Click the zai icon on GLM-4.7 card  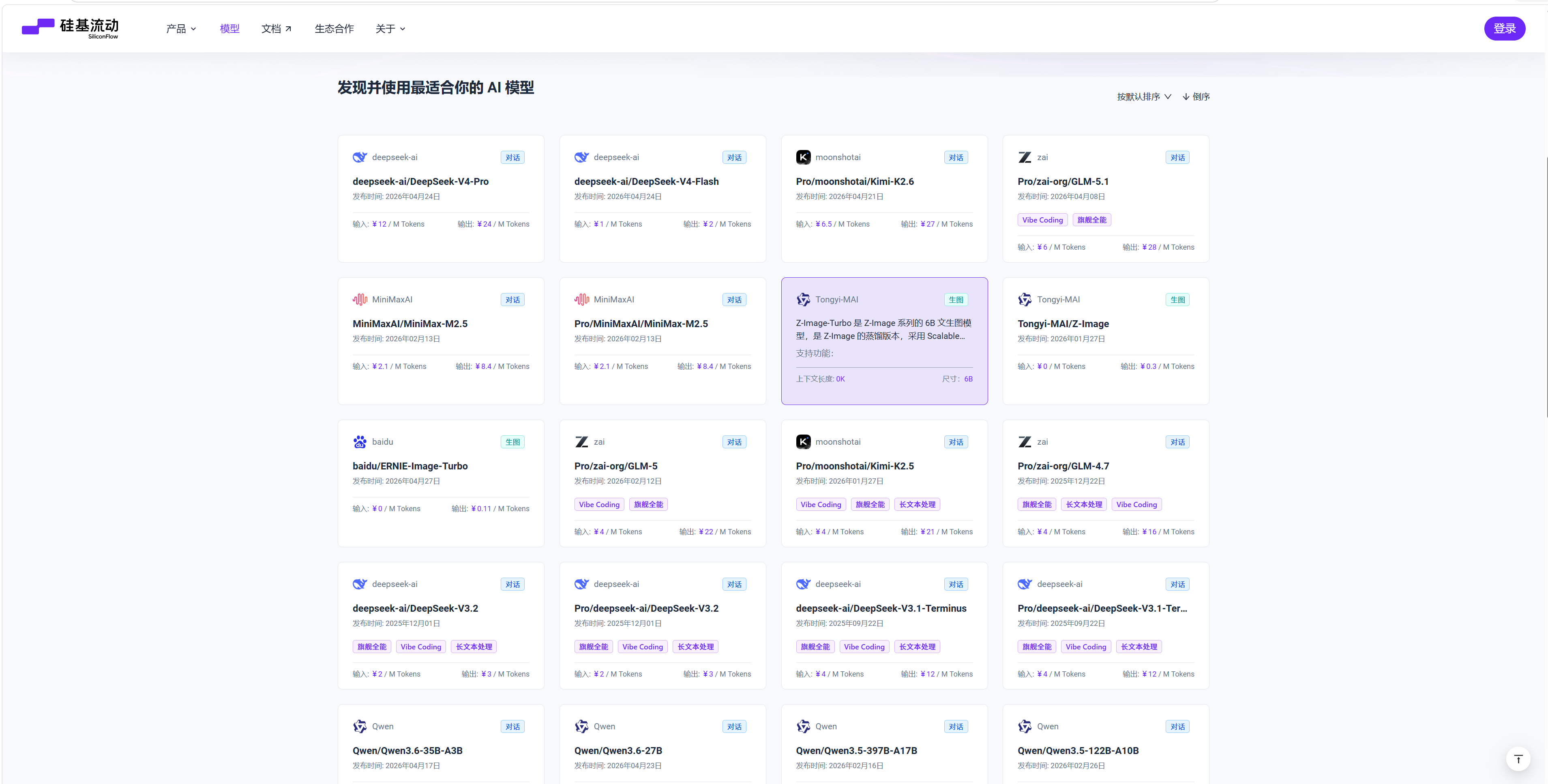[1025, 442]
